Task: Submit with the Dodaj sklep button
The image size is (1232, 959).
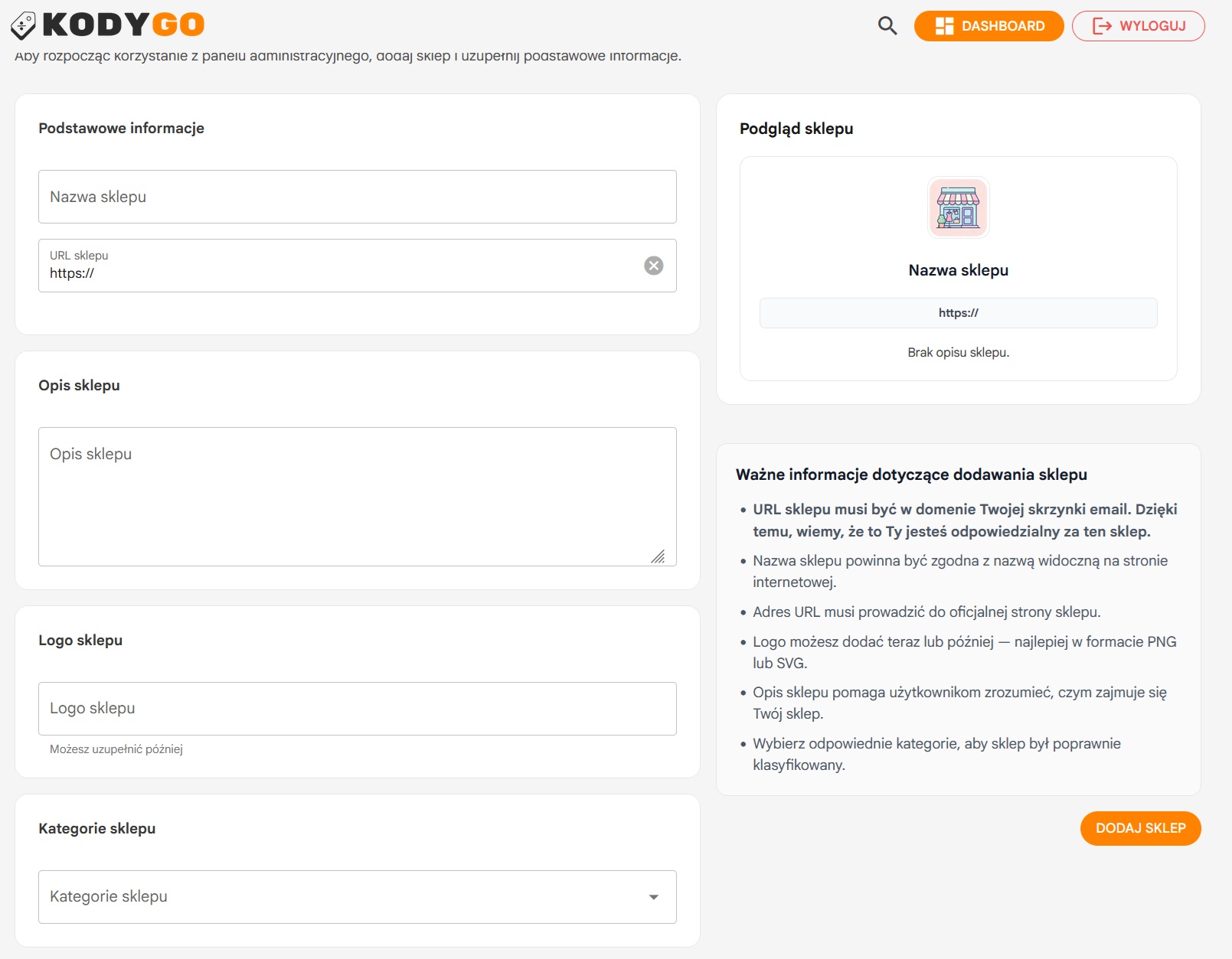Action: pos(1139,828)
